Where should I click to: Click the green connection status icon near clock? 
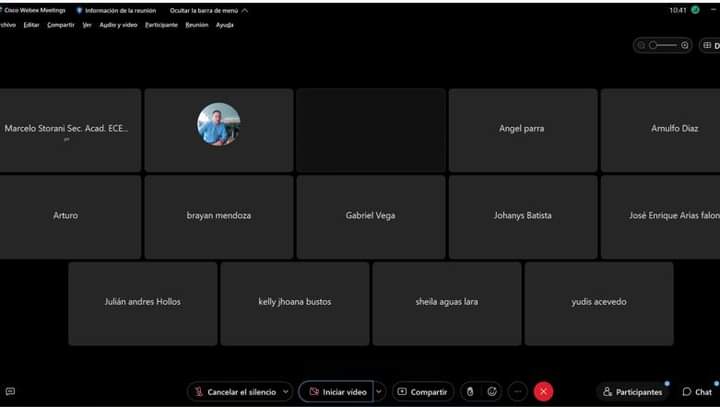point(695,10)
